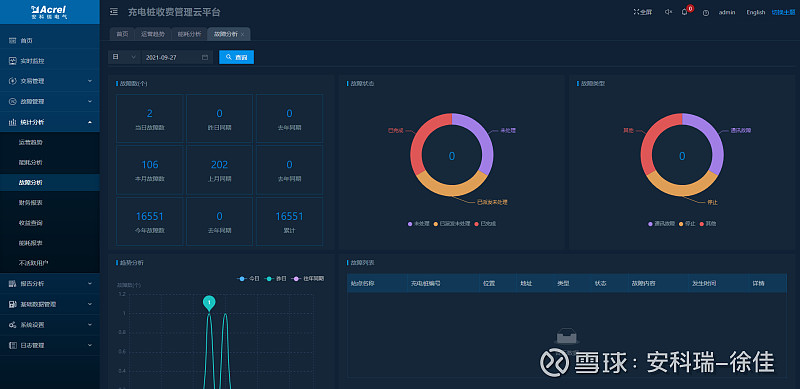Screen dimensions: 800x389
Task: Toggle 今日 series in trend legend
Action: pos(248,279)
